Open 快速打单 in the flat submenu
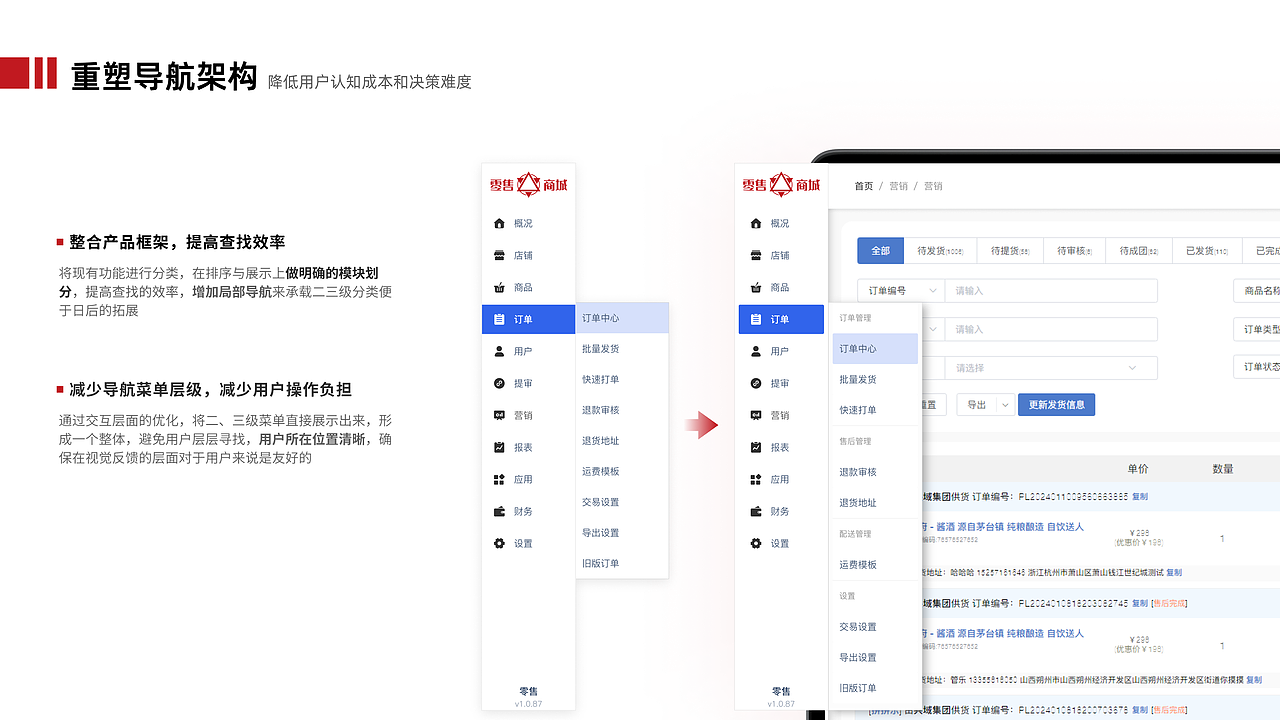Screen dimensions: 1280x720 pos(622,380)
